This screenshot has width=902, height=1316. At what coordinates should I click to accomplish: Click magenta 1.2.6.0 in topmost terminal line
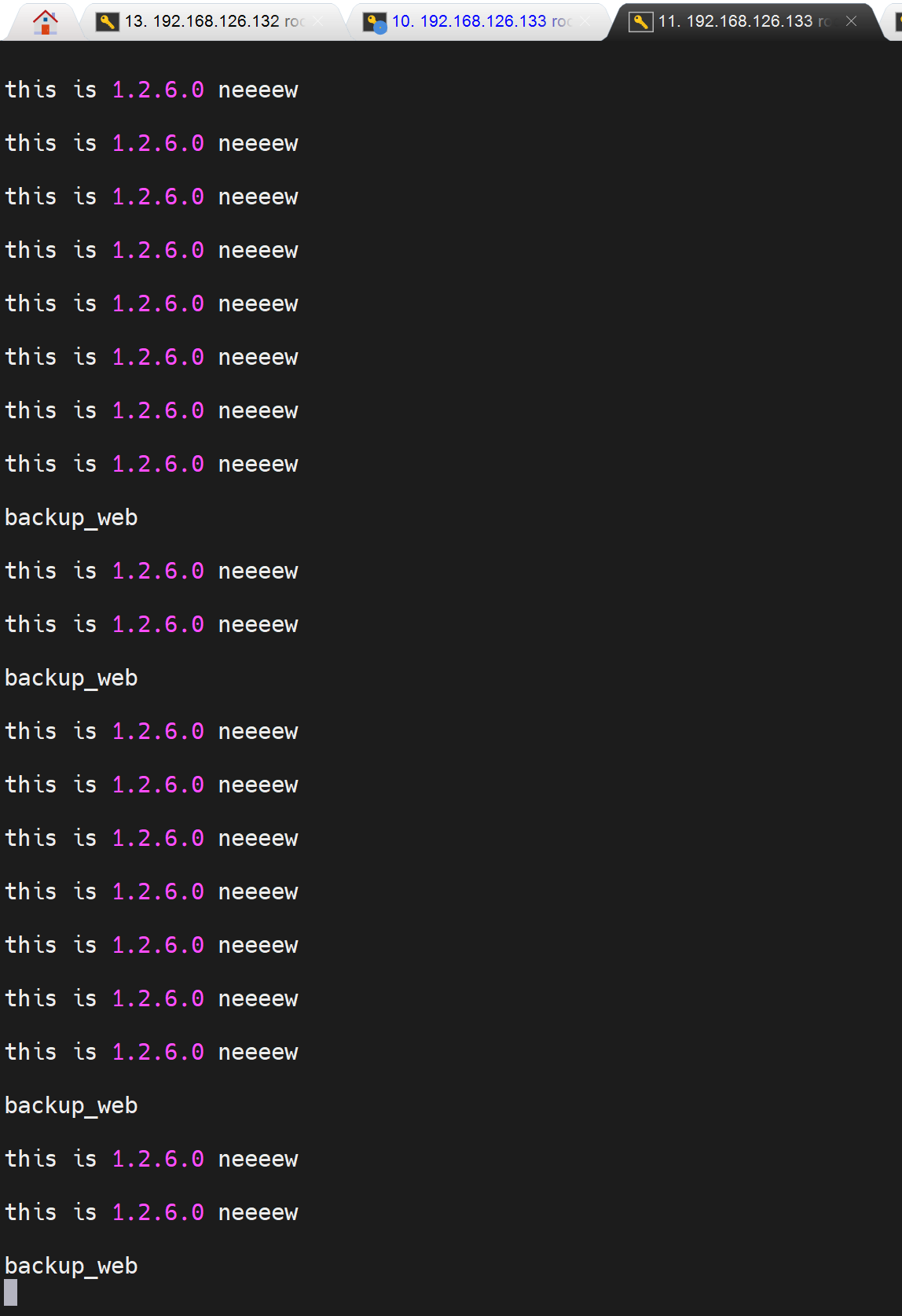tap(158, 90)
